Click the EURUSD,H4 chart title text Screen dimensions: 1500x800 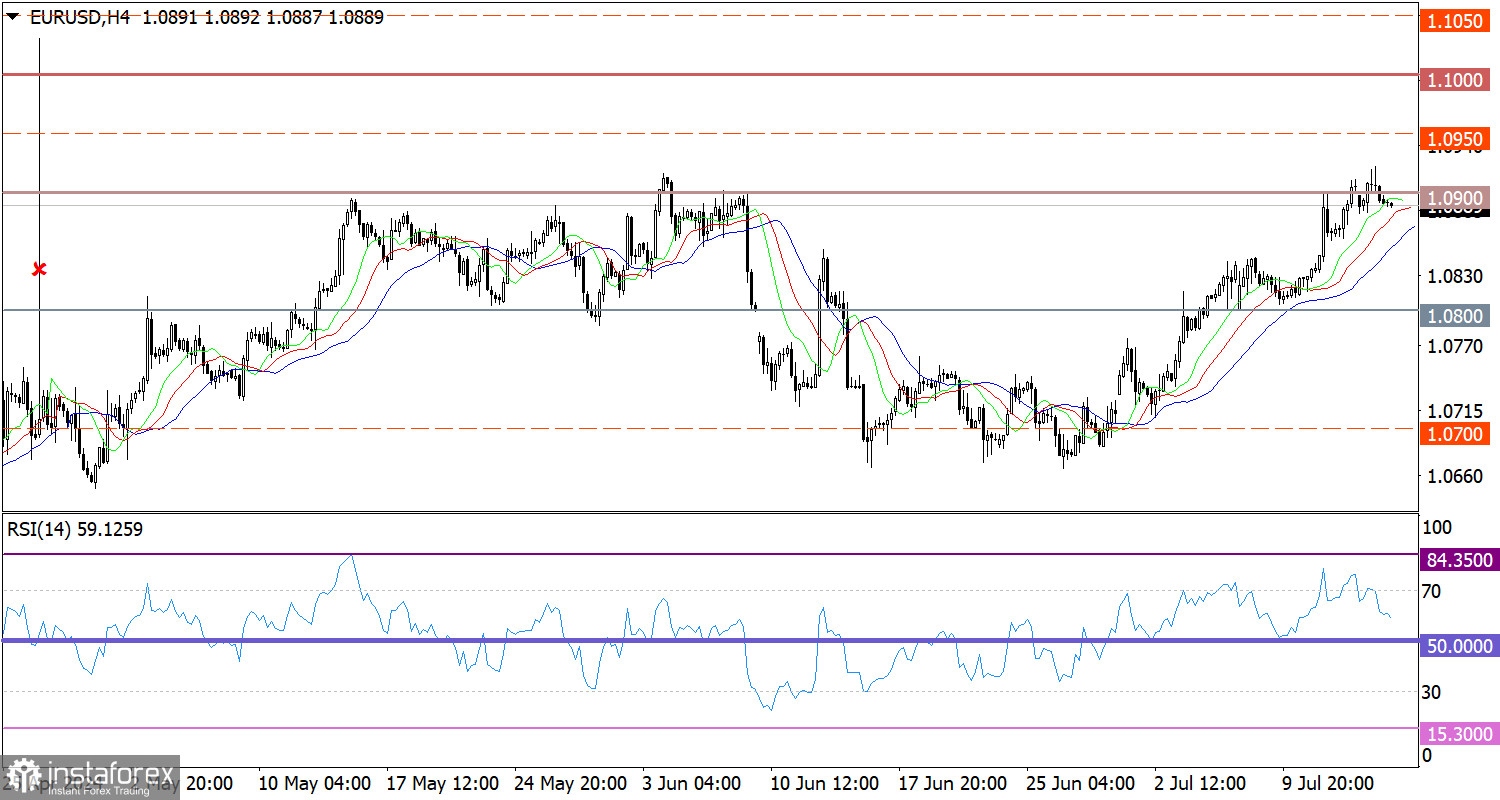click(x=81, y=16)
